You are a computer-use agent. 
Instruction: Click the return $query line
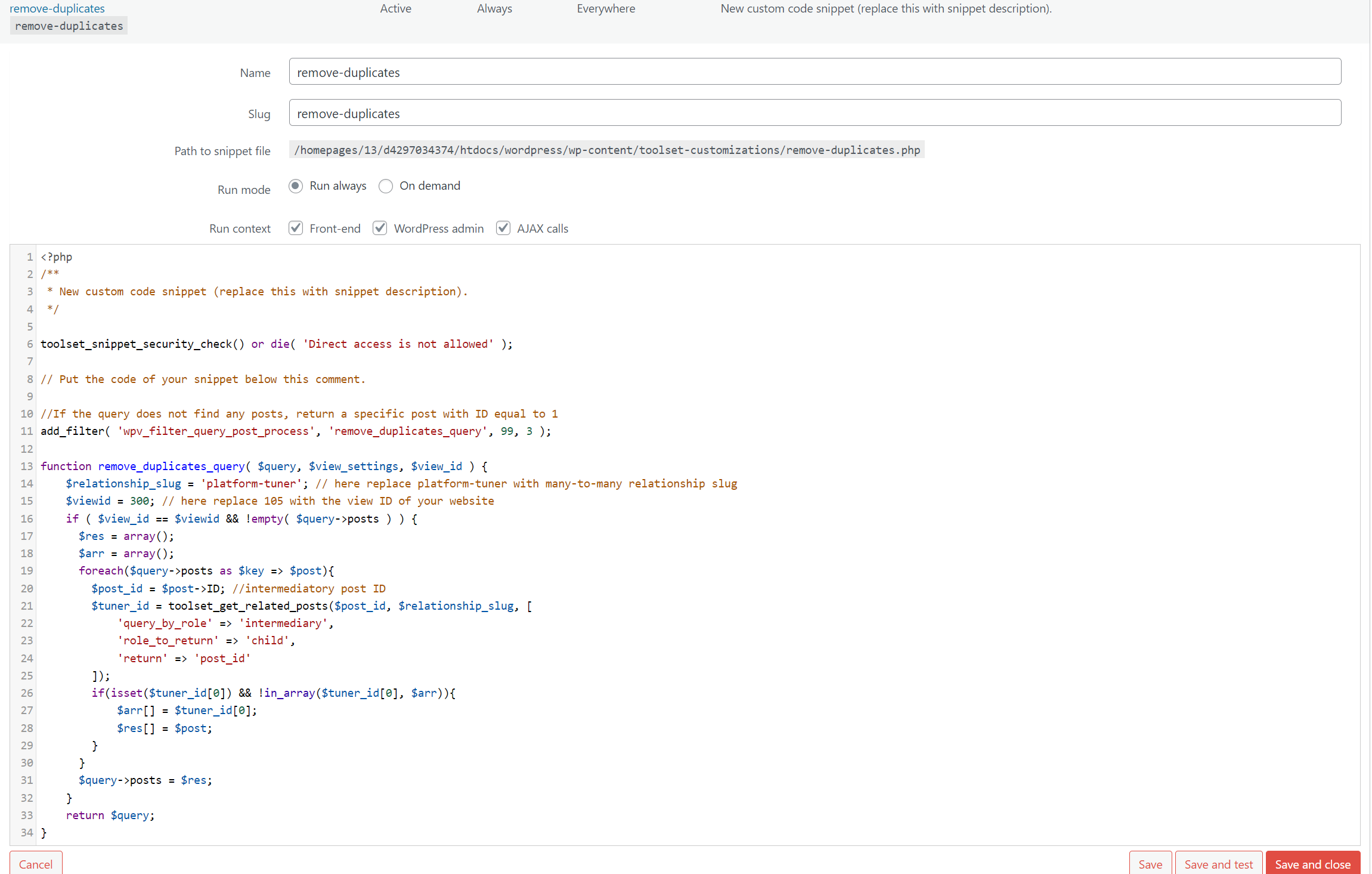[x=110, y=816]
